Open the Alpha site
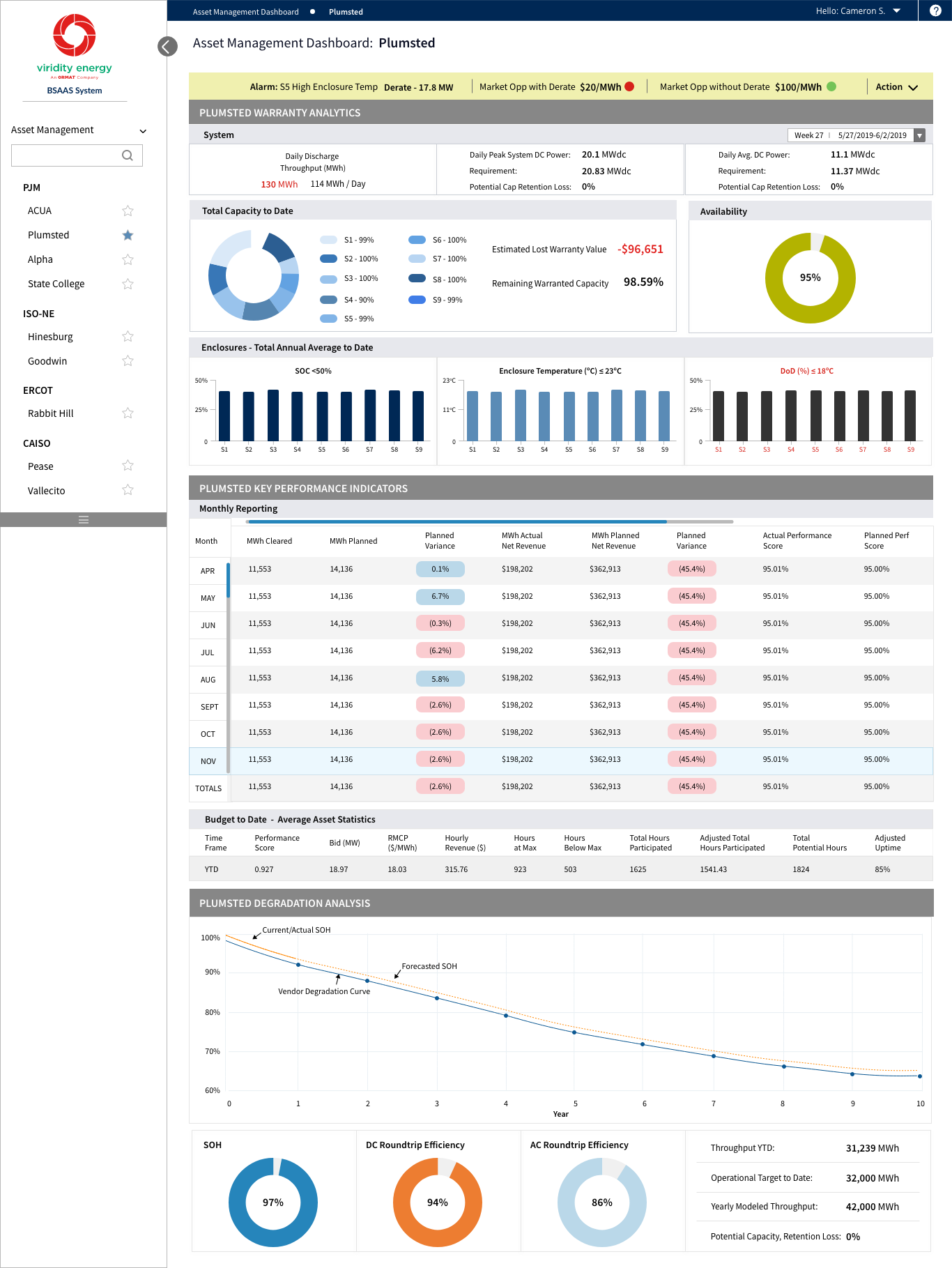 tap(40, 259)
